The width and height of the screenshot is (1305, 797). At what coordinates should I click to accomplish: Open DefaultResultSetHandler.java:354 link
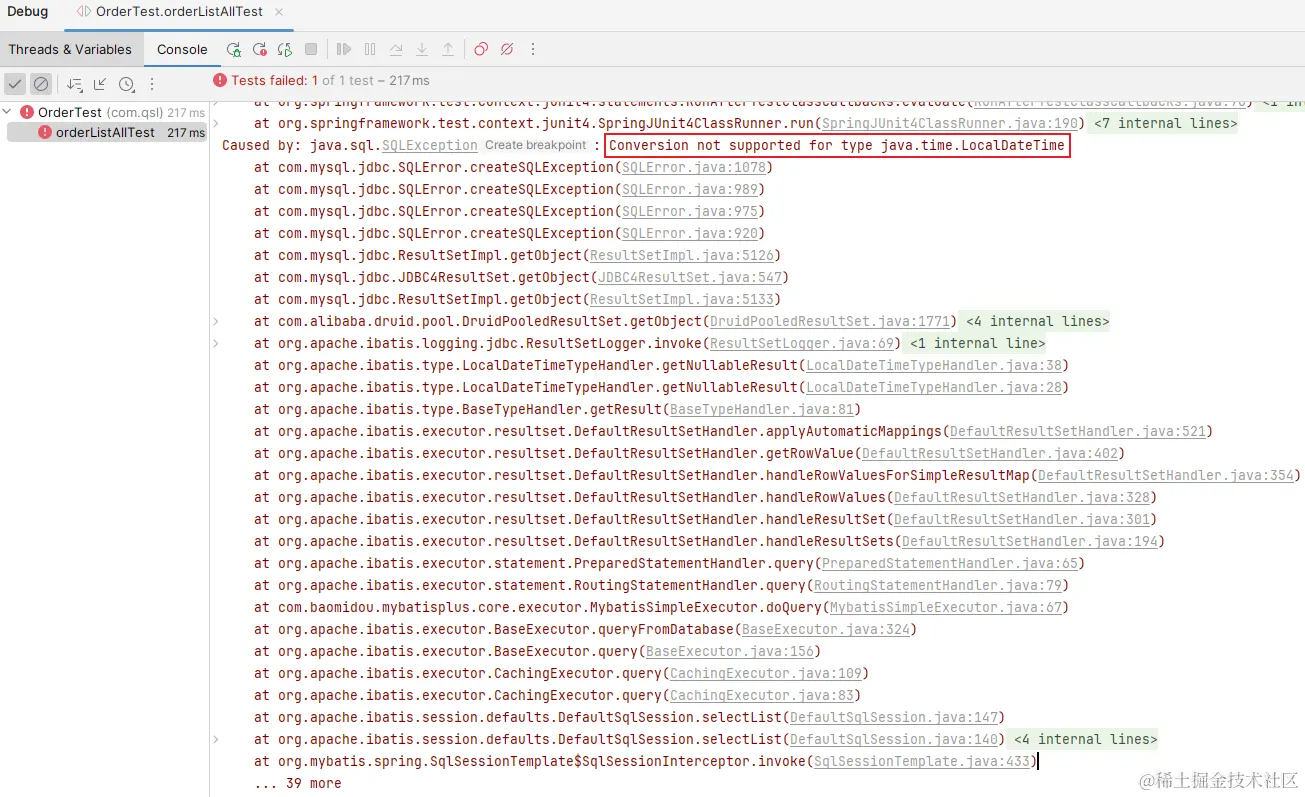pyautogui.click(x=1165, y=475)
